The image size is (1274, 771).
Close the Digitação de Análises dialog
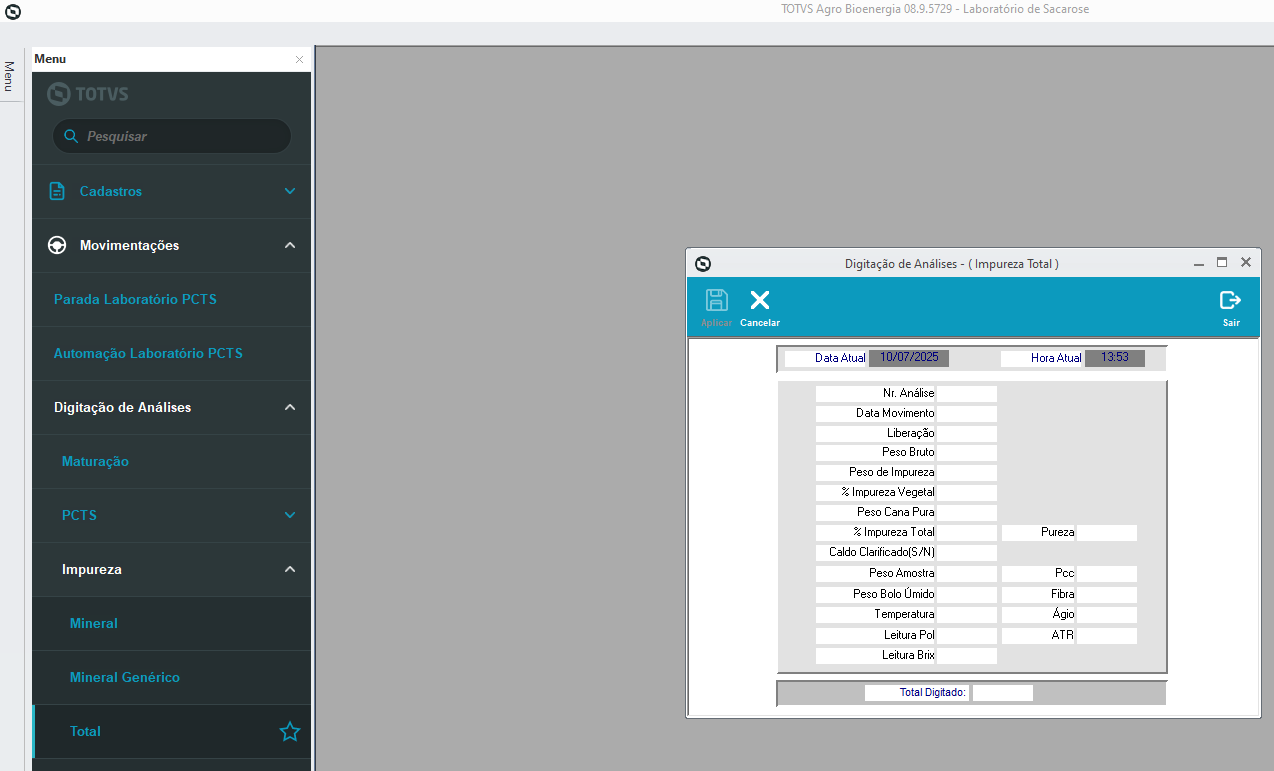pyautogui.click(x=1246, y=262)
